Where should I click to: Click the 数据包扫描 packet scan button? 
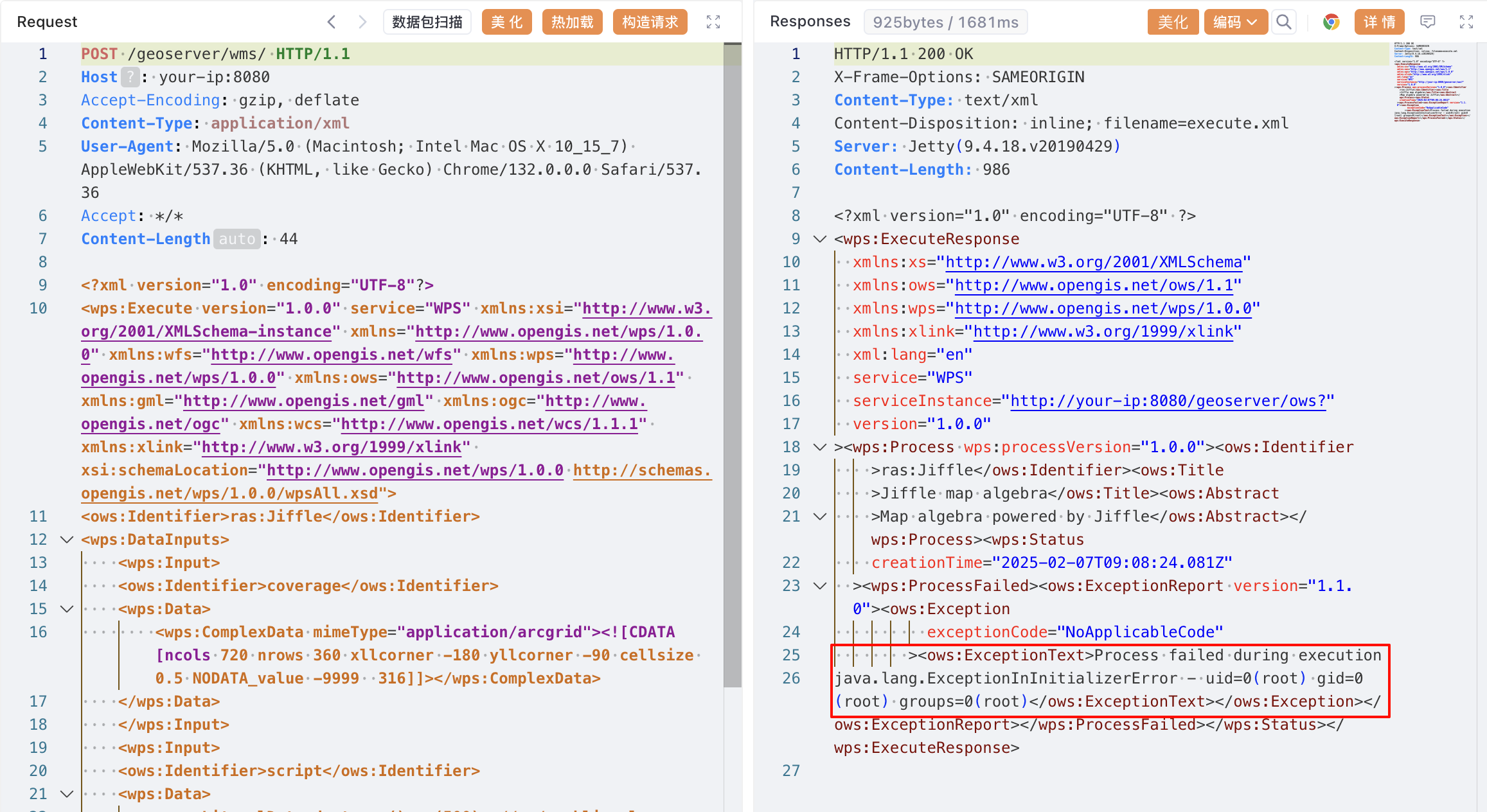coord(427,22)
